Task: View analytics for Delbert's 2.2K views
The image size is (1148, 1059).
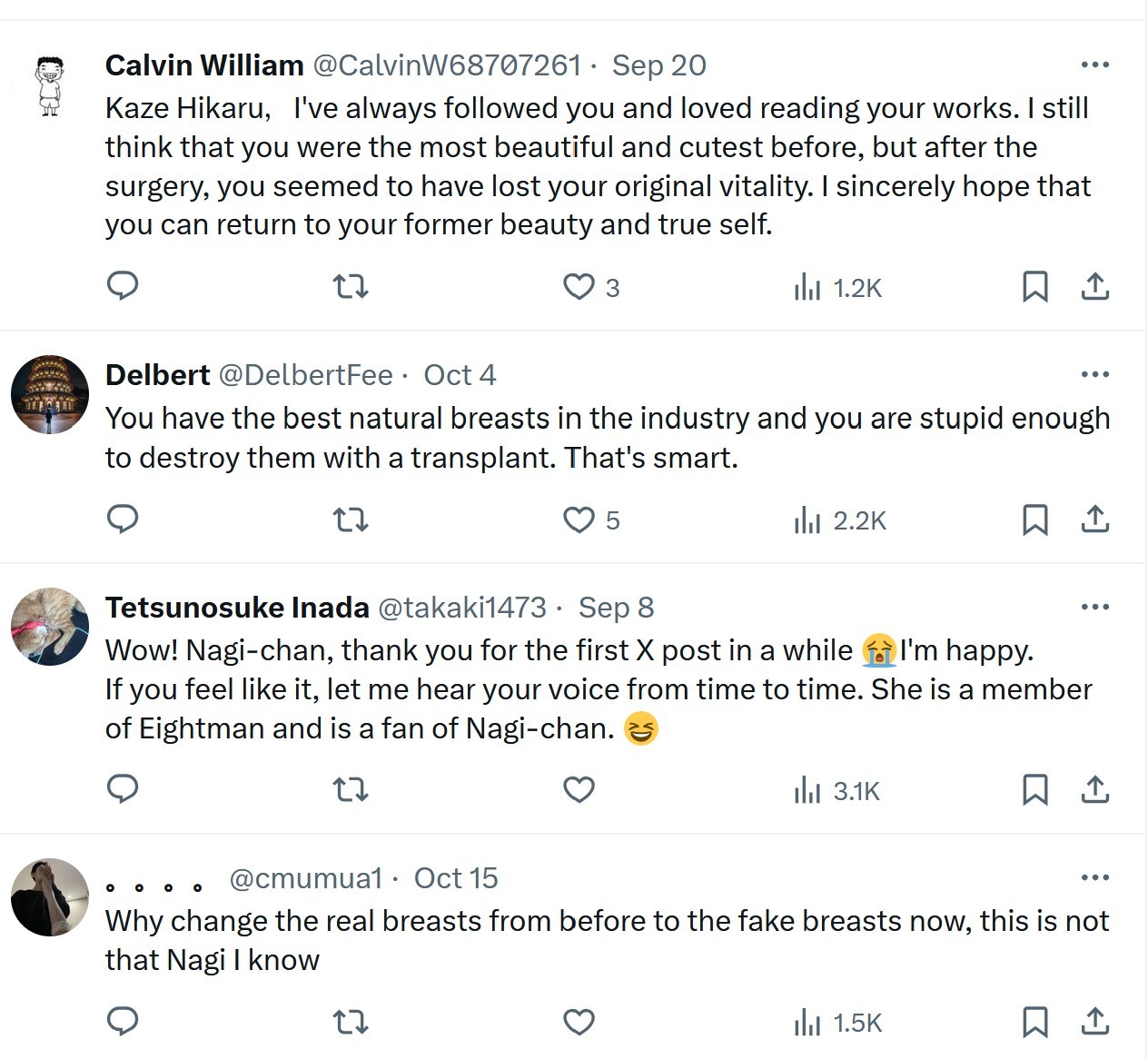Action: (839, 520)
